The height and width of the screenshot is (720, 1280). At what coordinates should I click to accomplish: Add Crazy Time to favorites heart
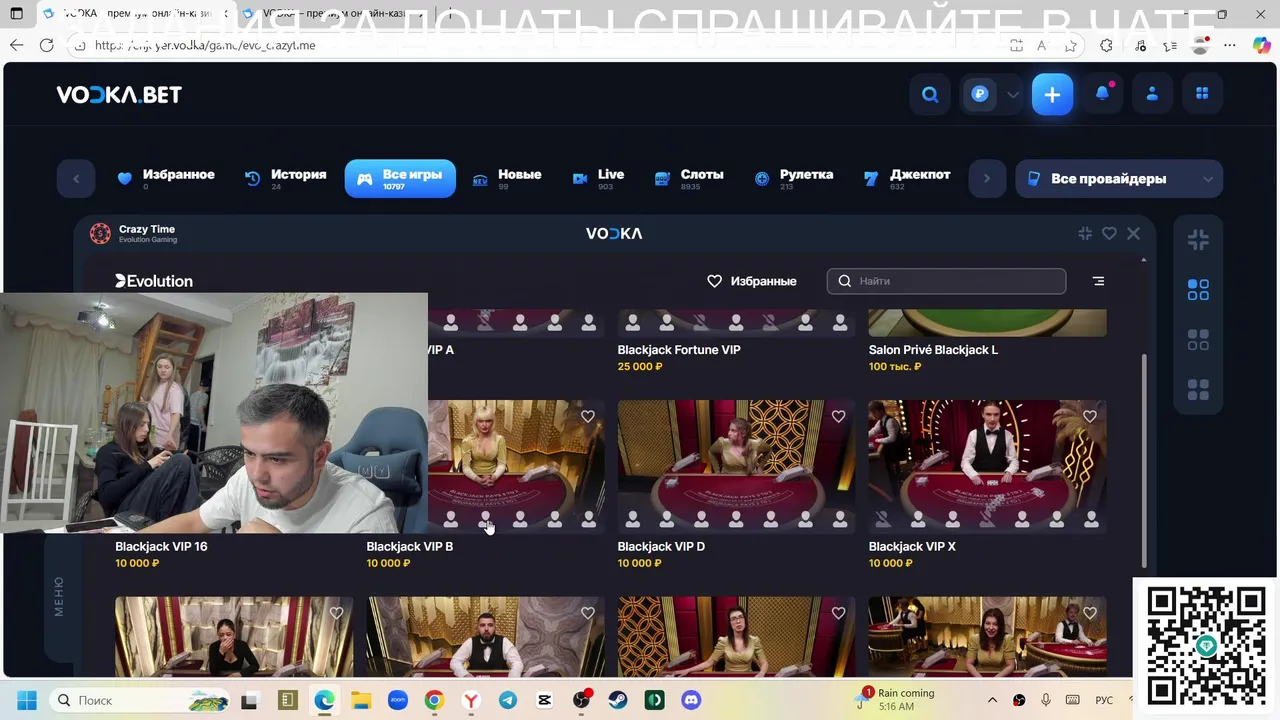(1109, 233)
